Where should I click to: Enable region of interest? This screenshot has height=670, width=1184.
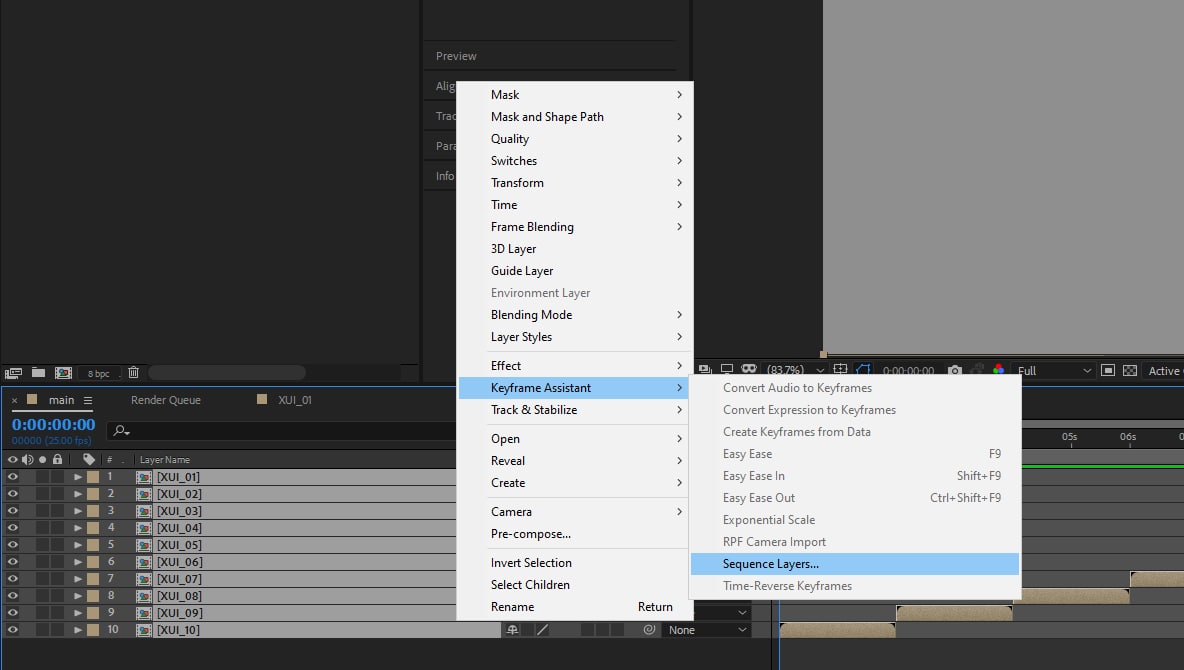coord(1108,370)
